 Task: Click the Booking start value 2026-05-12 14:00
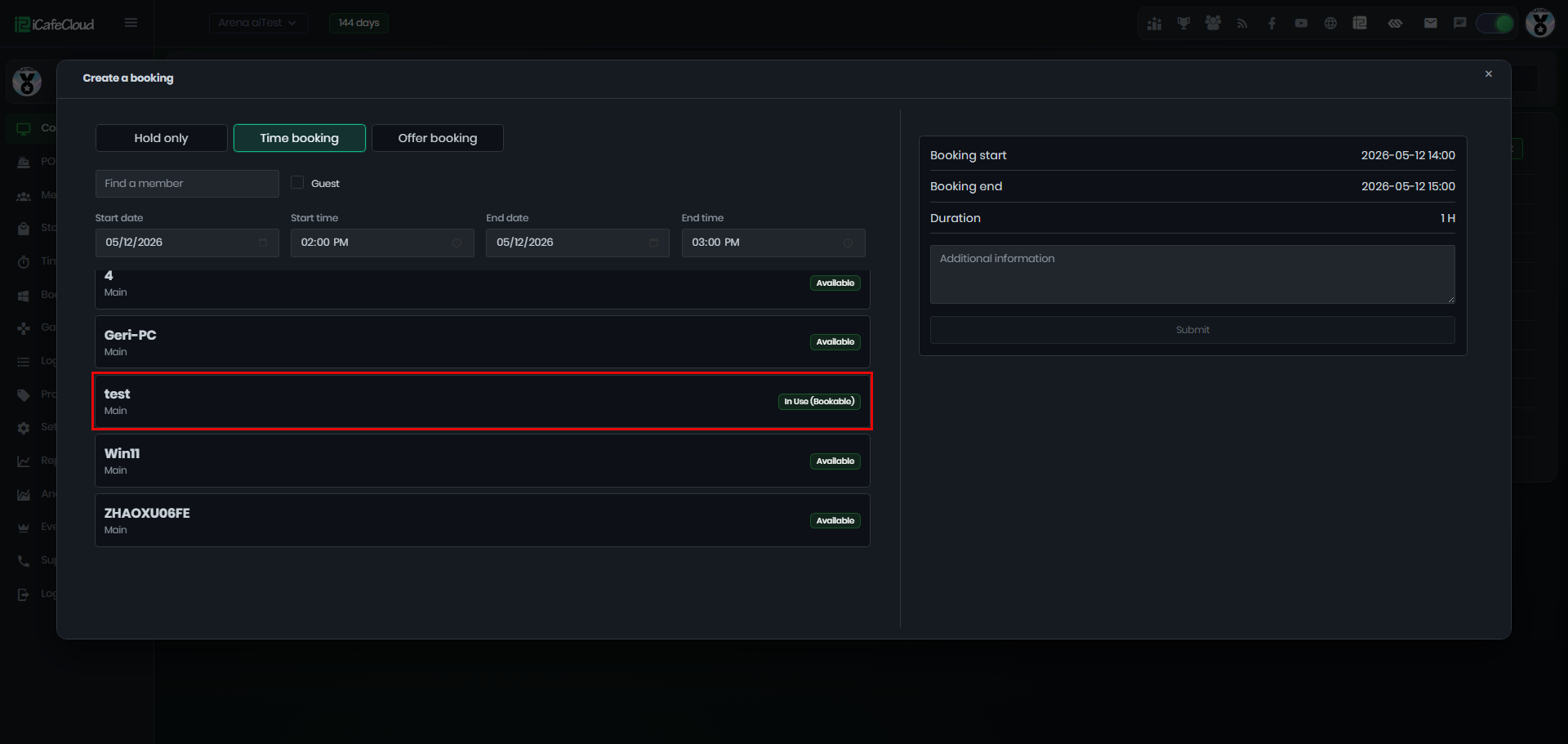[1408, 155]
